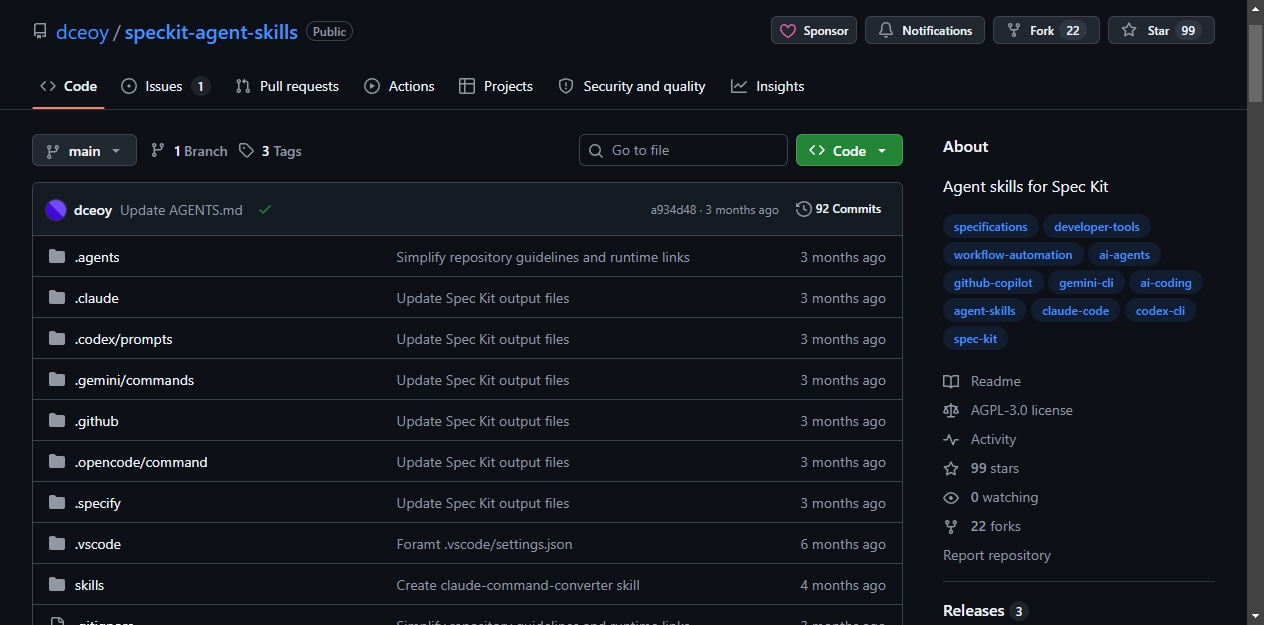
Task: Click the search icon in Go to file
Action: click(x=597, y=150)
